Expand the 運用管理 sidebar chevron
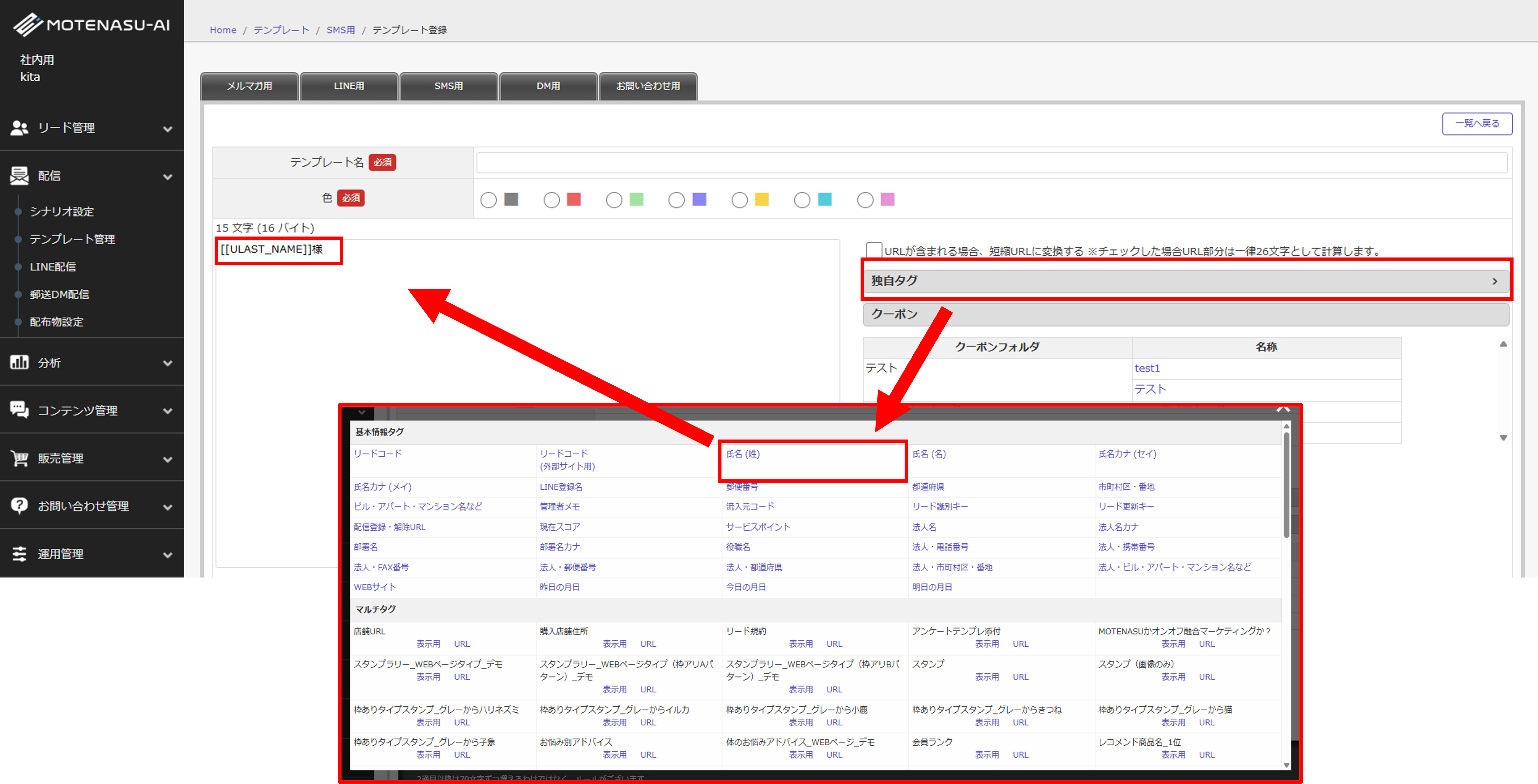 168,555
